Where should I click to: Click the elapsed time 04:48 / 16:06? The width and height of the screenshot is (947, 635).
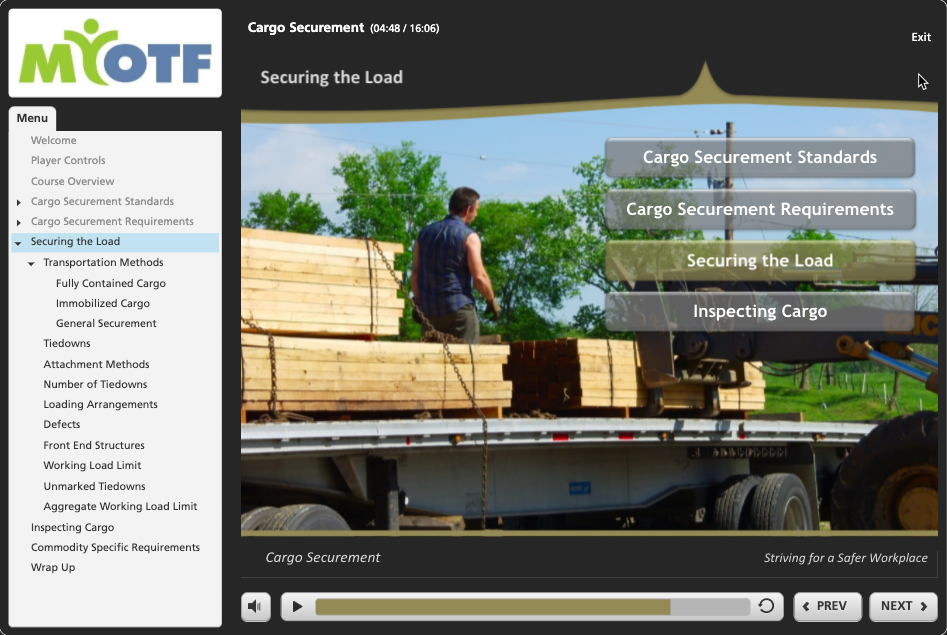(x=405, y=28)
